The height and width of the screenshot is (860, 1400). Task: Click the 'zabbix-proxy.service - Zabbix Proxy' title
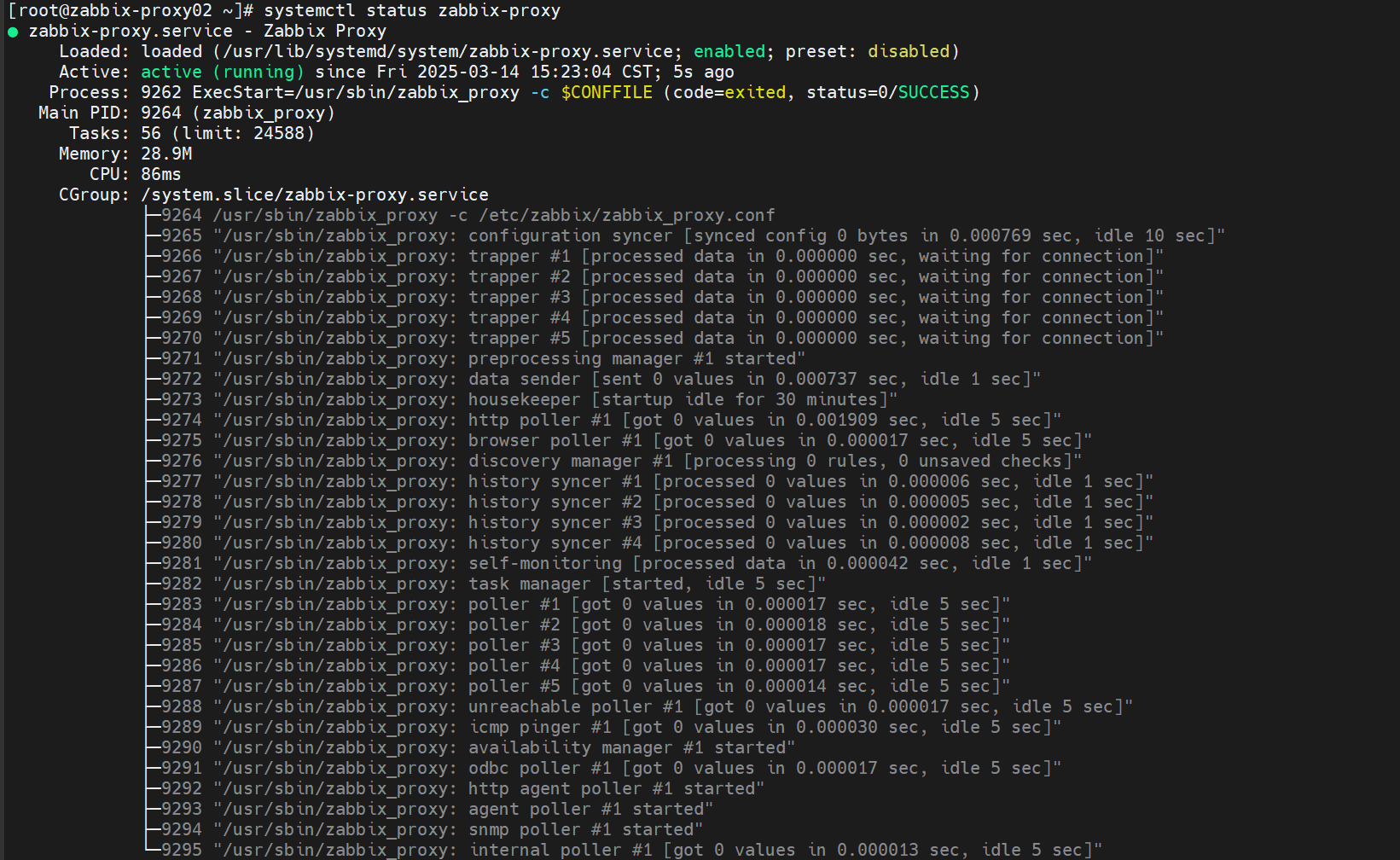tap(207, 31)
